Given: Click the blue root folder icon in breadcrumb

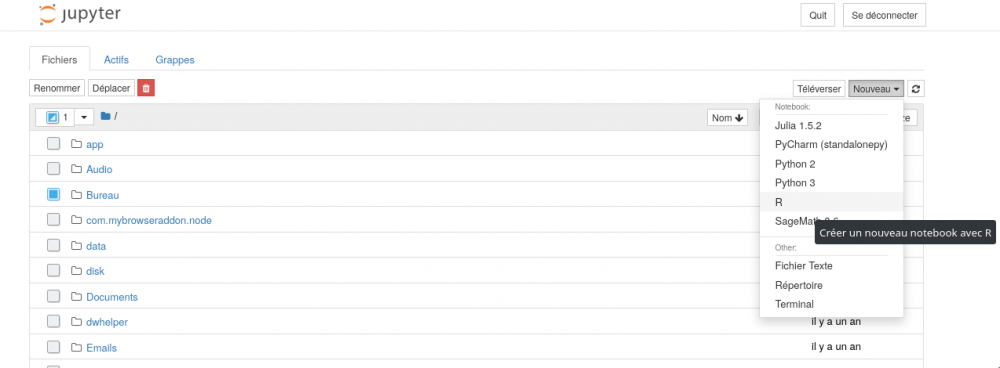Looking at the screenshot, I should [105, 116].
